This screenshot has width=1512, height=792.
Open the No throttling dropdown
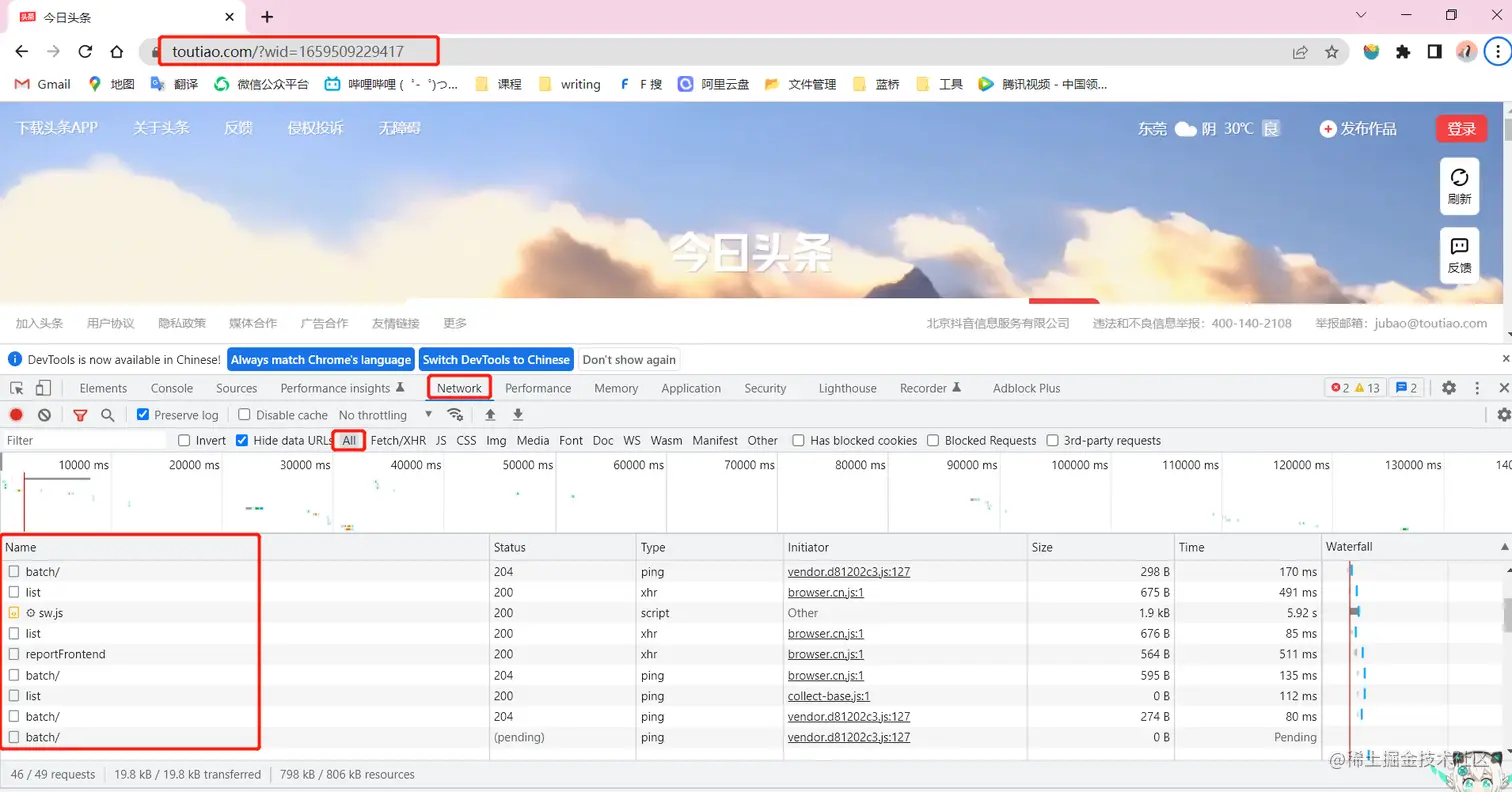pos(385,415)
